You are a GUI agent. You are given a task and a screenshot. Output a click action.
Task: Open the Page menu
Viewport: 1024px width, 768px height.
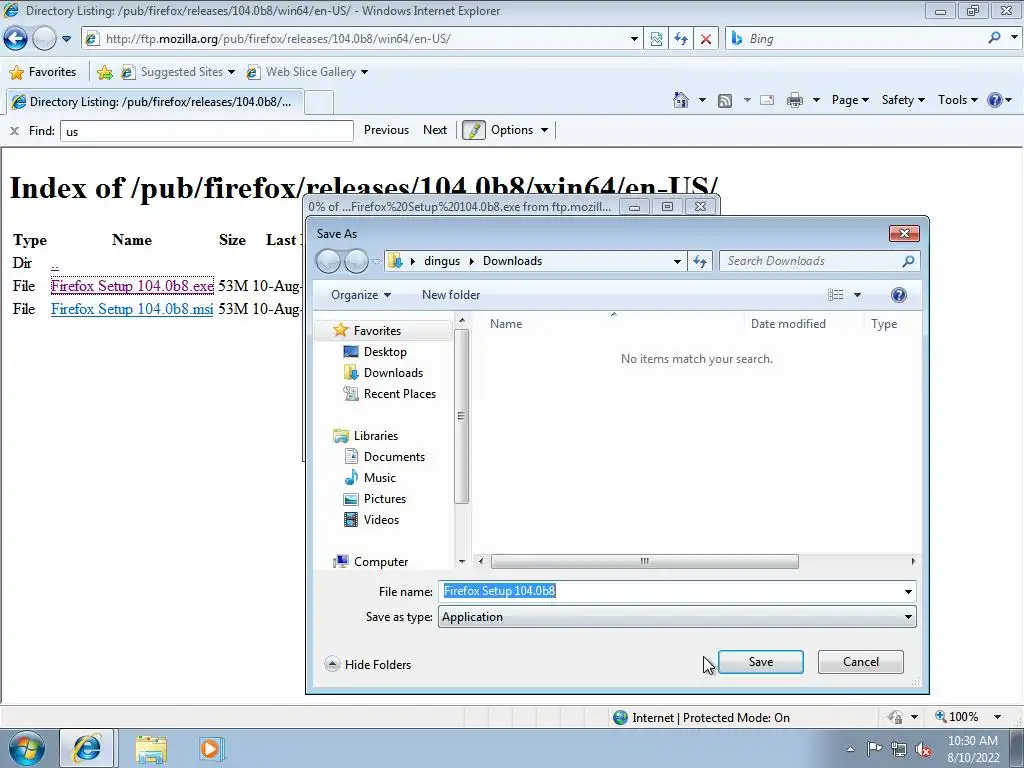(x=850, y=100)
